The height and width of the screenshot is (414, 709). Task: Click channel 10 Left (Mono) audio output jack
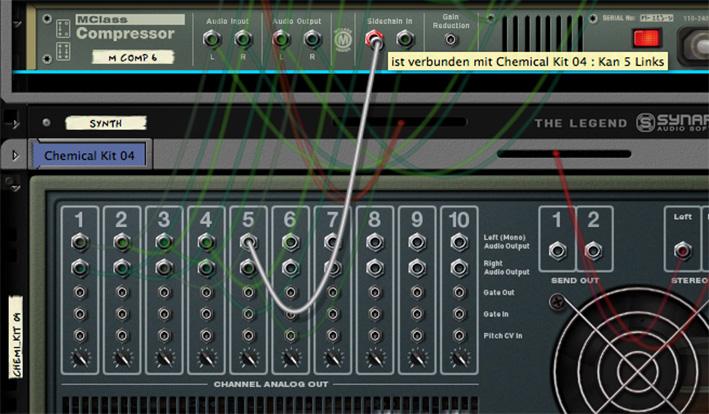tap(459, 242)
